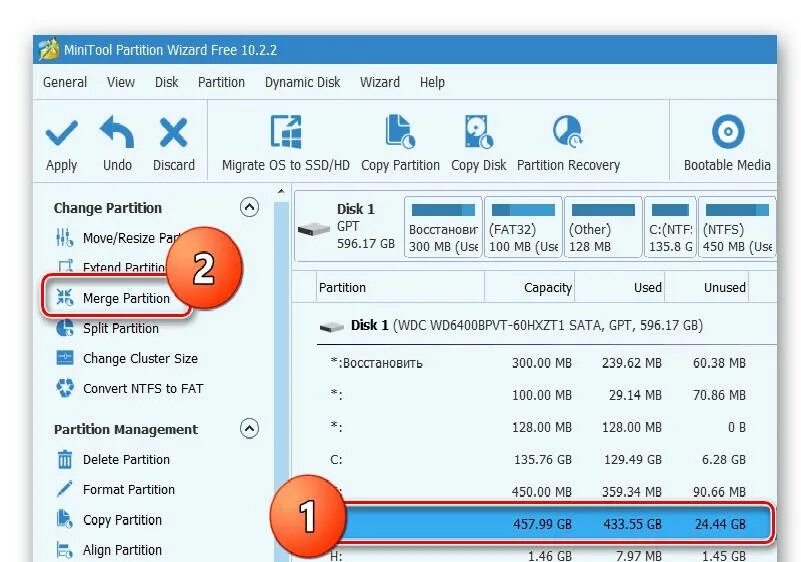Discard all pending changes
Image resolution: width=801 pixels, height=562 pixels.
tap(174, 144)
